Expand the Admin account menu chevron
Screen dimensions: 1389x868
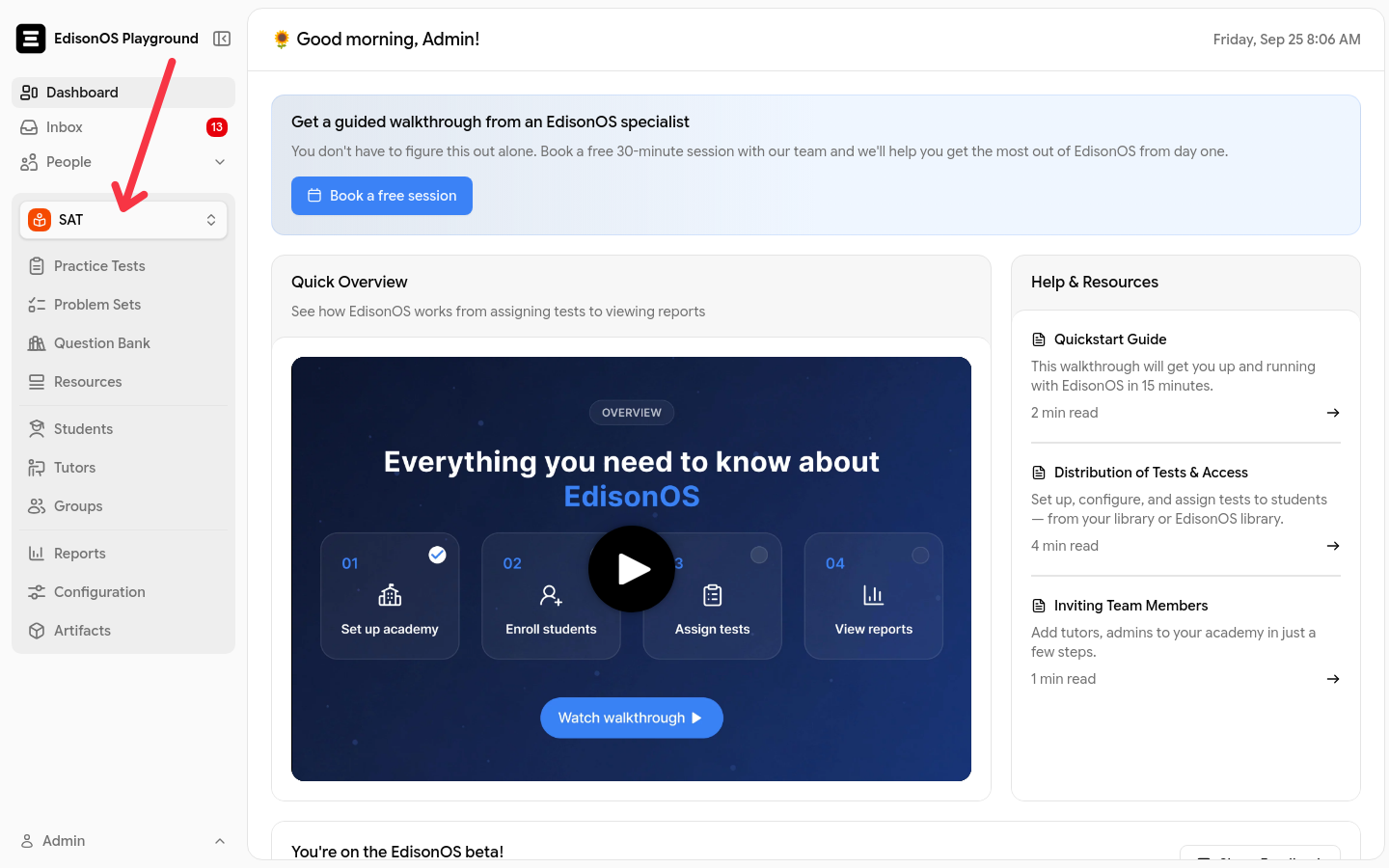[x=220, y=841]
